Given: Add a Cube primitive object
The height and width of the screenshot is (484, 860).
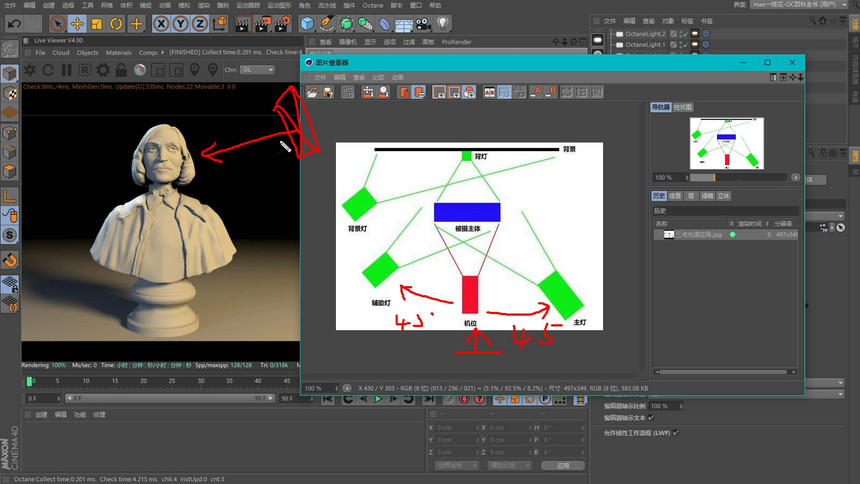Looking at the screenshot, I should 307,23.
